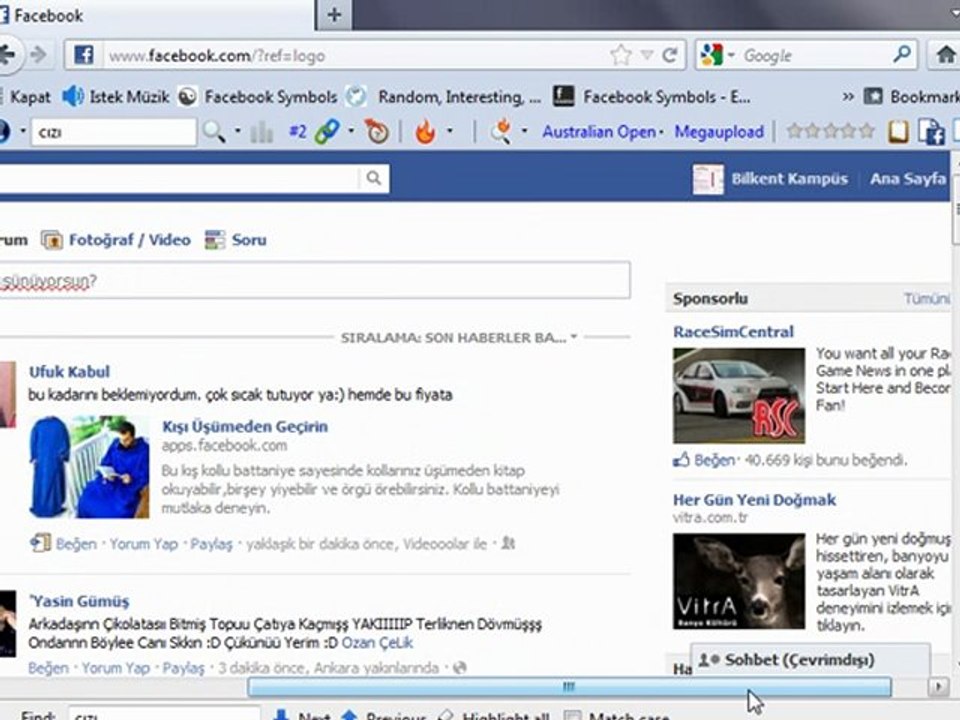Viewport: 960px width, 720px height.
Task: Click the browser forward arrow
Action: [39, 55]
